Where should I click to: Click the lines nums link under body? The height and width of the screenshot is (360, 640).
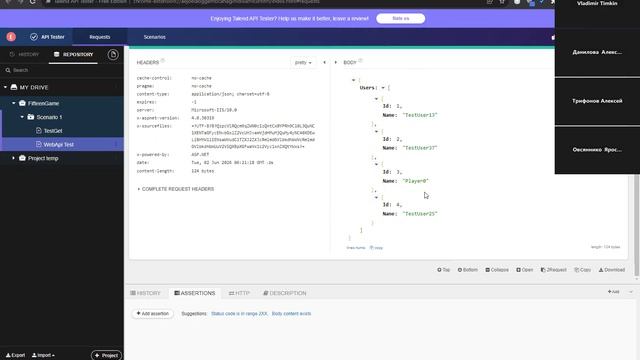(356, 248)
